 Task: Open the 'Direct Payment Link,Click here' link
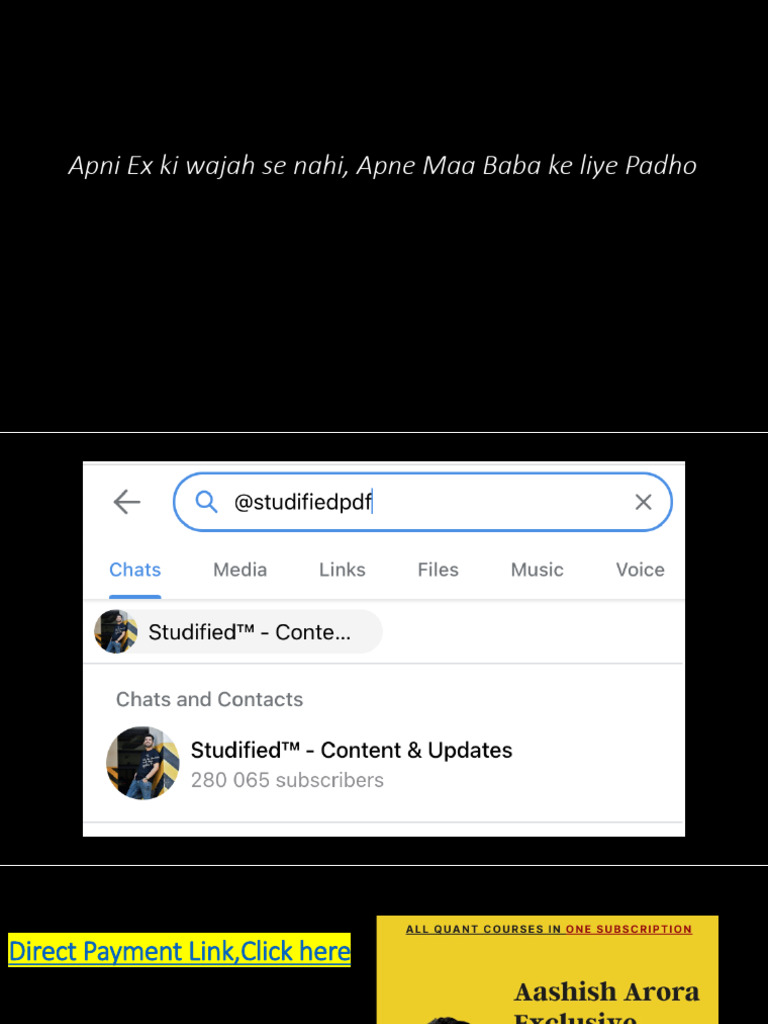click(x=180, y=951)
